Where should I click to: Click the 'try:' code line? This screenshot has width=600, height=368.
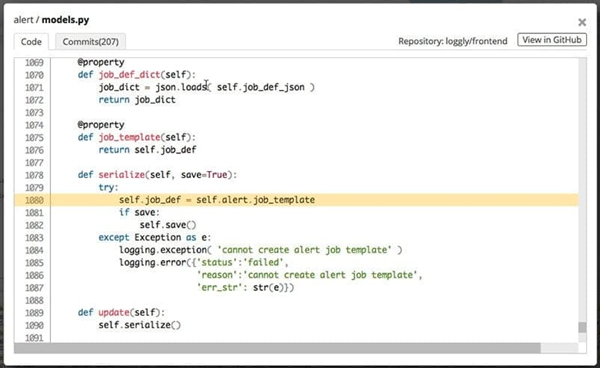click(108, 187)
